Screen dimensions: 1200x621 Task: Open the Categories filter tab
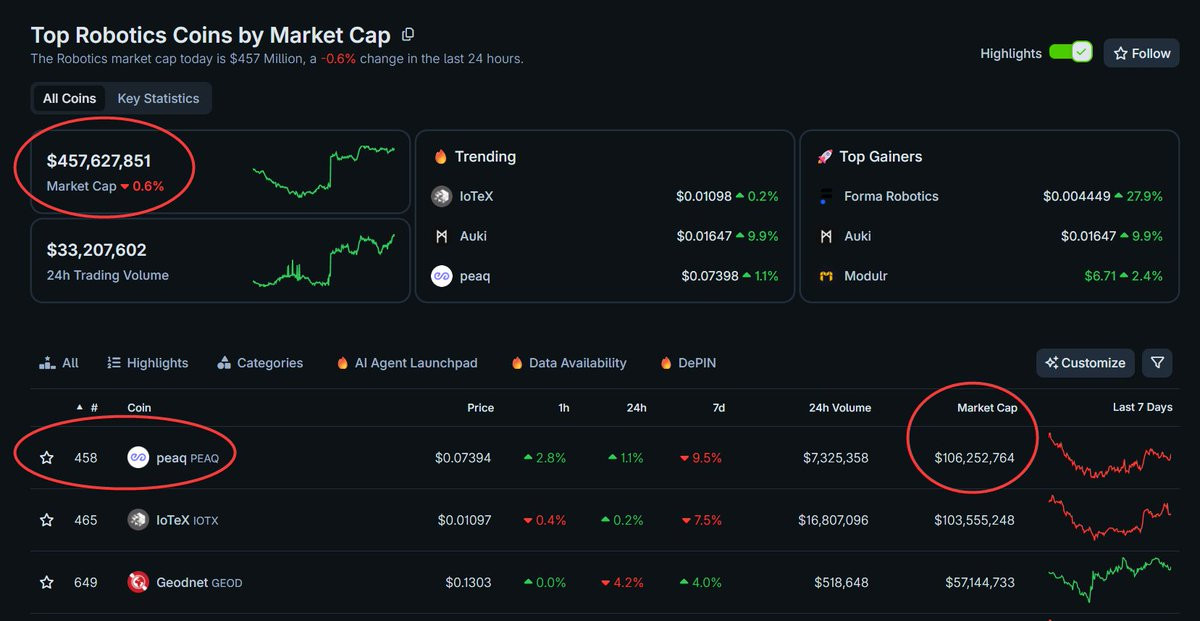click(260, 363)
